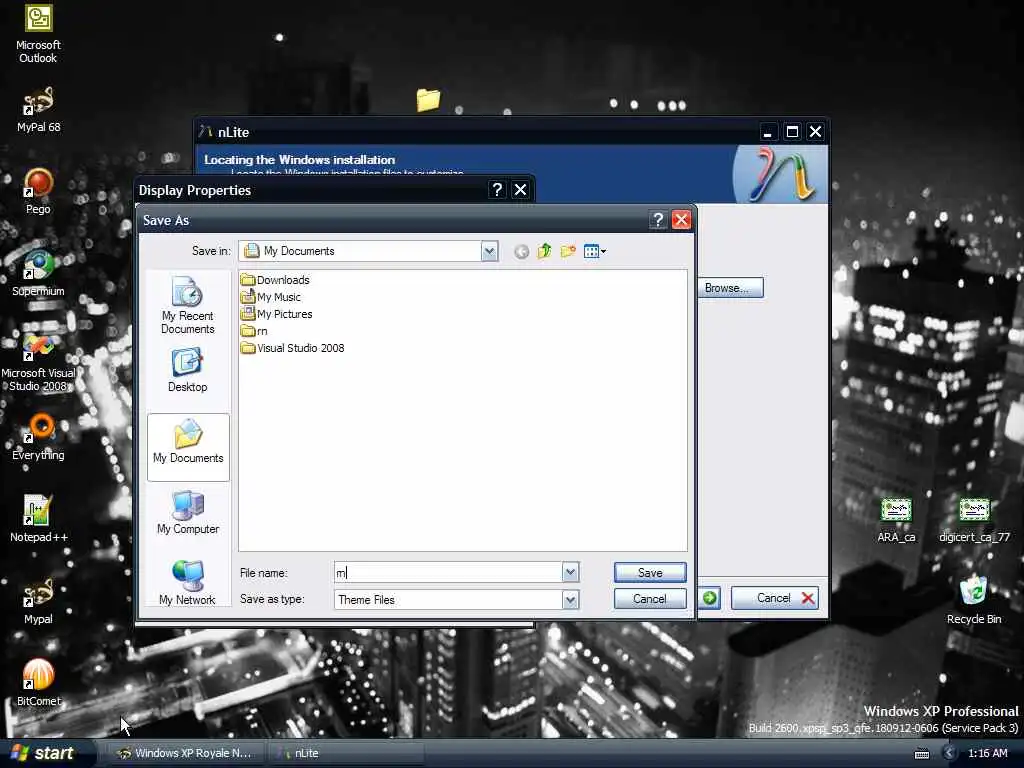Click the Save As help button
The image size is (1024, 768).
click(658, 220)
